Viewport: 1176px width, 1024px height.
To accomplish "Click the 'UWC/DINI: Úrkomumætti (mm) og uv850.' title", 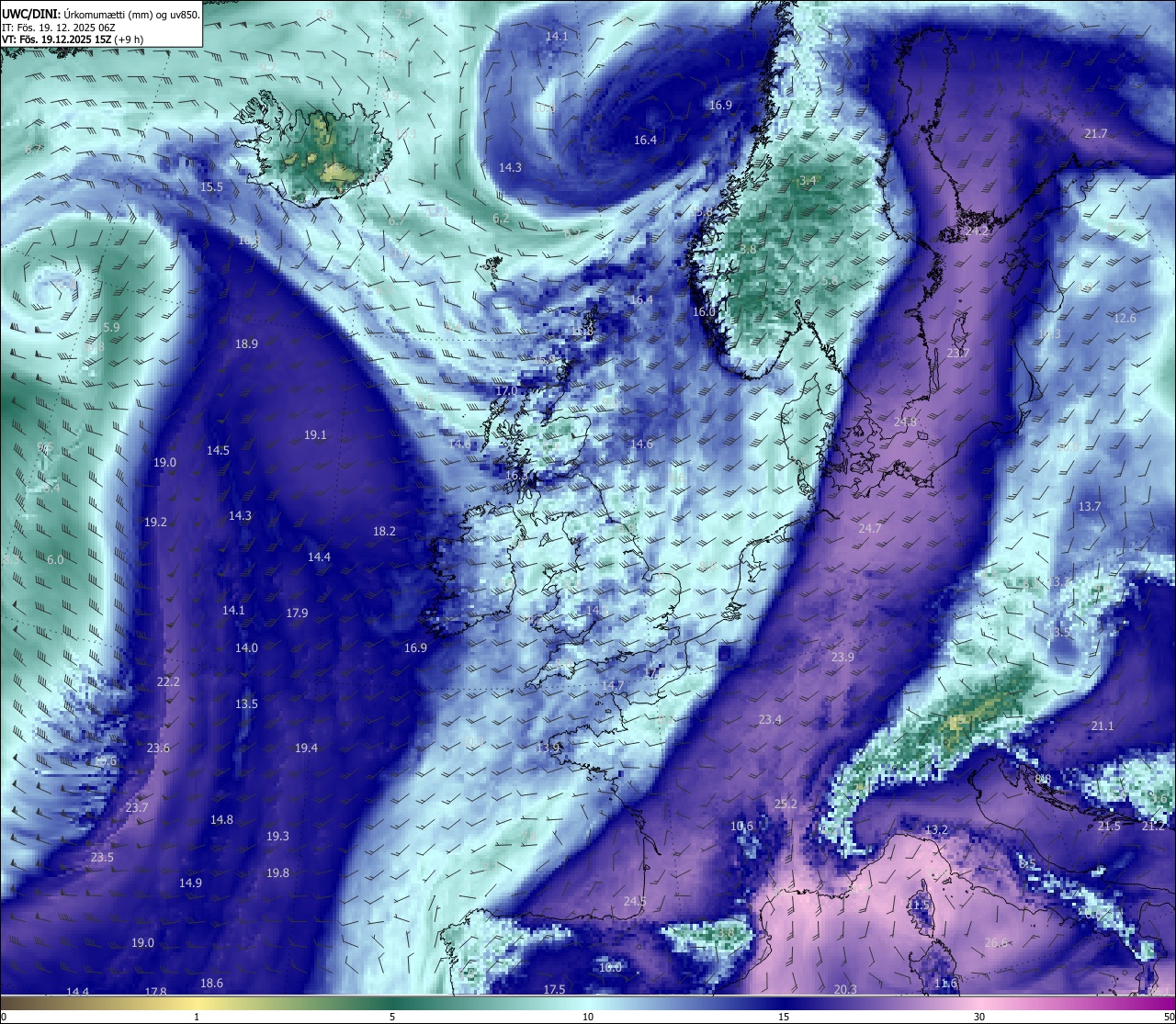I will 101,14.
